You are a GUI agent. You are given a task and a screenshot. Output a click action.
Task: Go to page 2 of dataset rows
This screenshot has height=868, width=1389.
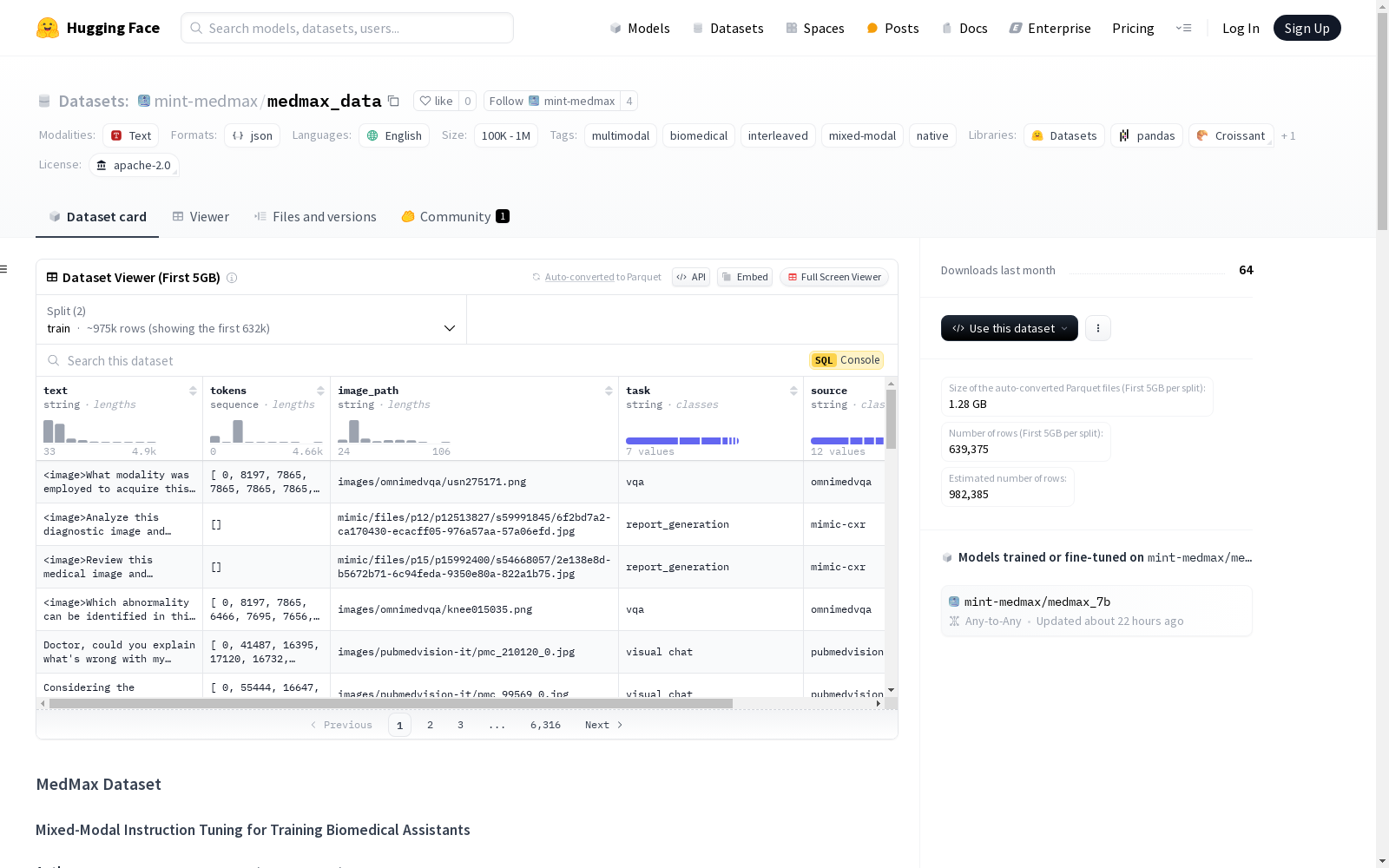[x=430, y=725]
